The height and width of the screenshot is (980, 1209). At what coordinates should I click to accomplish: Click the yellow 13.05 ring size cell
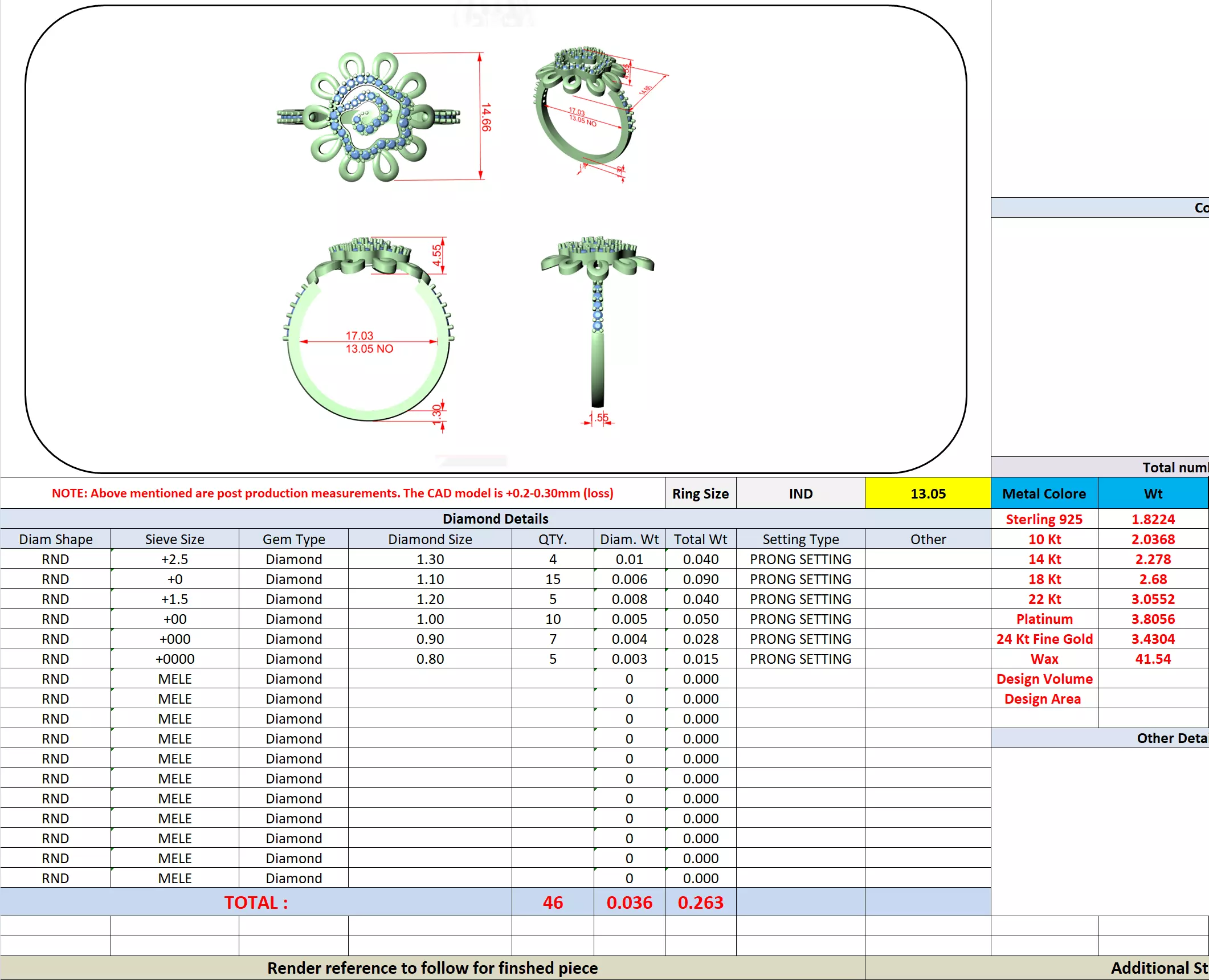tap(928, 493)
